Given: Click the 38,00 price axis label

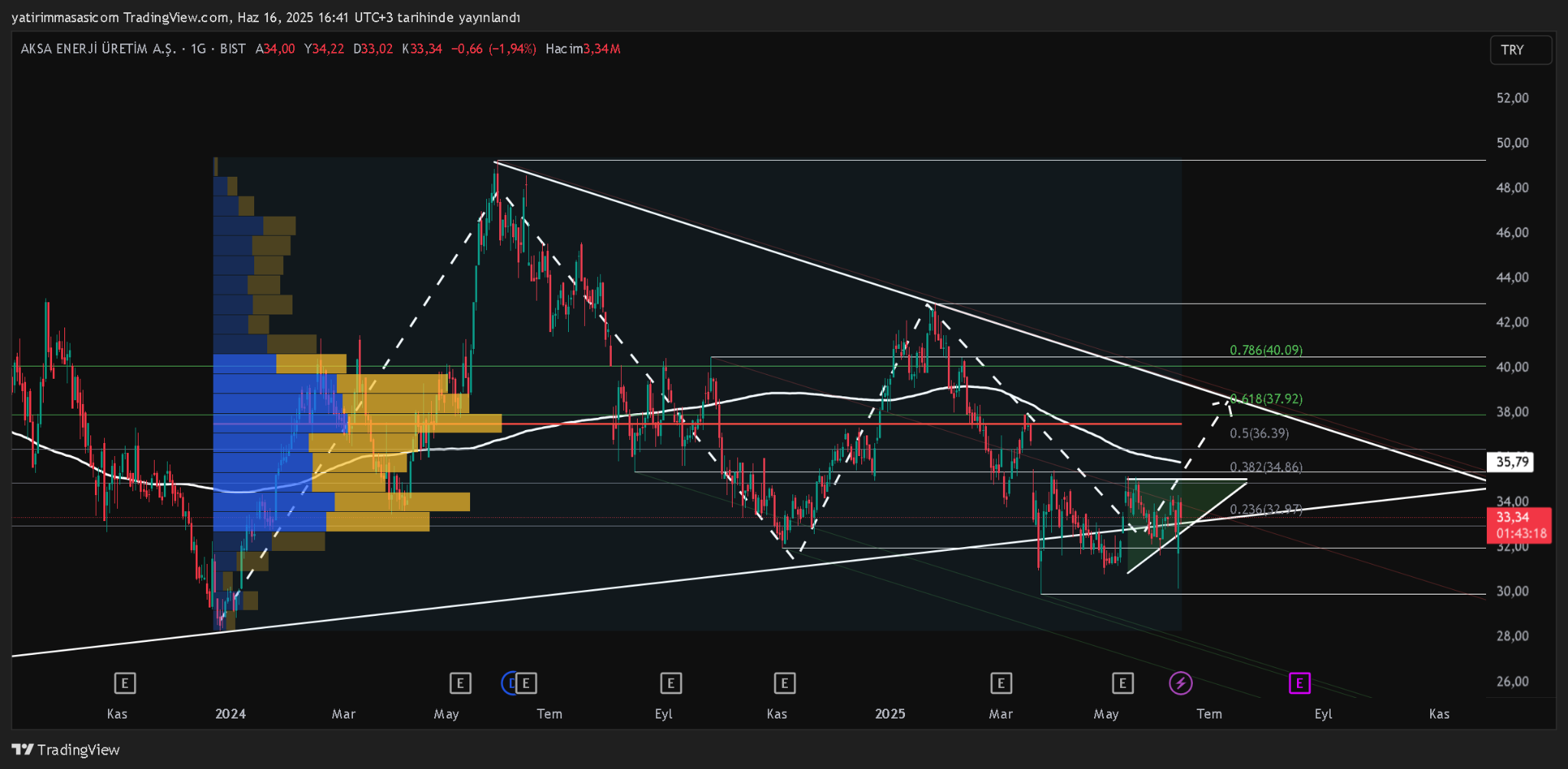Looking at the screenshot, I should click(x=1512, y=412).
